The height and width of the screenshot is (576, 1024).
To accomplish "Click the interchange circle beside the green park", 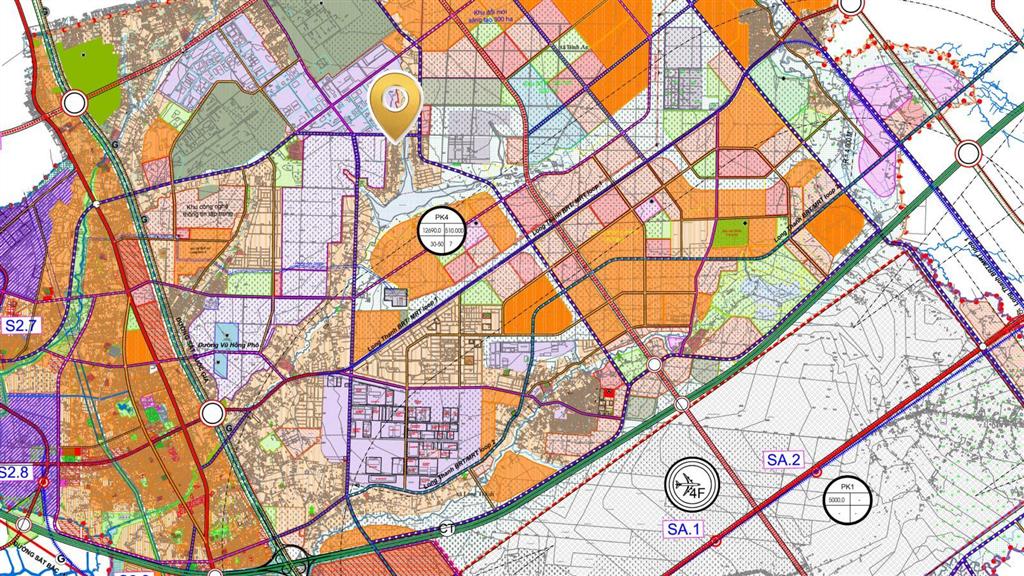I will [x=74, y=103].
